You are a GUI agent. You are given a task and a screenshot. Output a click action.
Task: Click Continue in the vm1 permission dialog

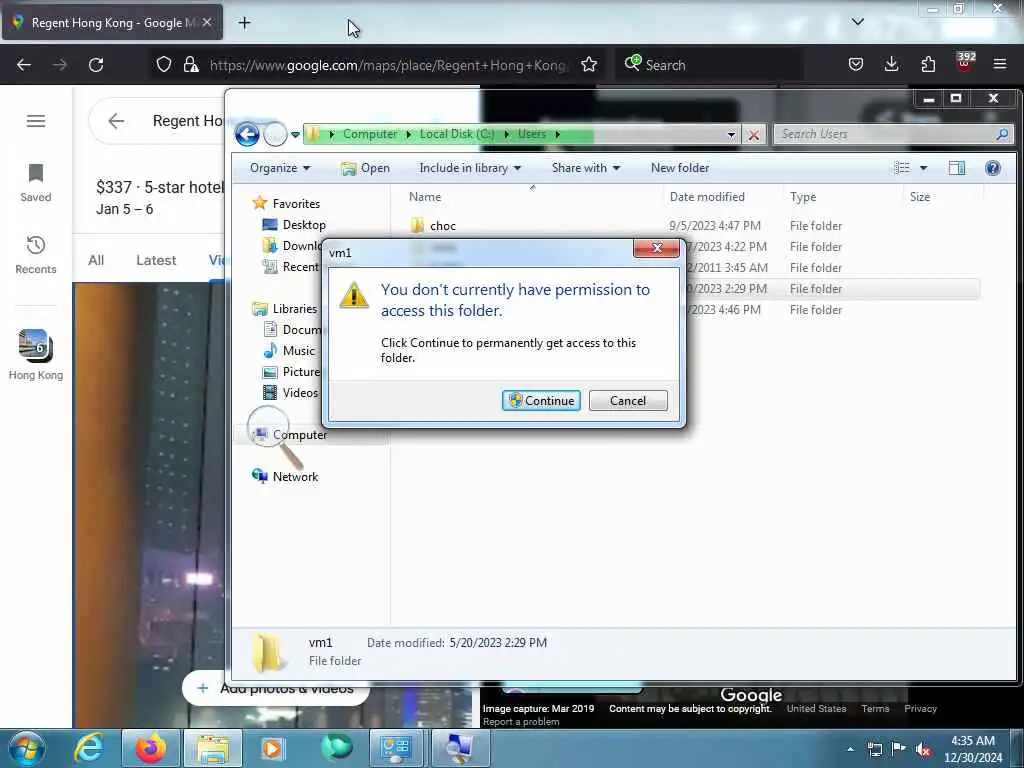point(541,400)
